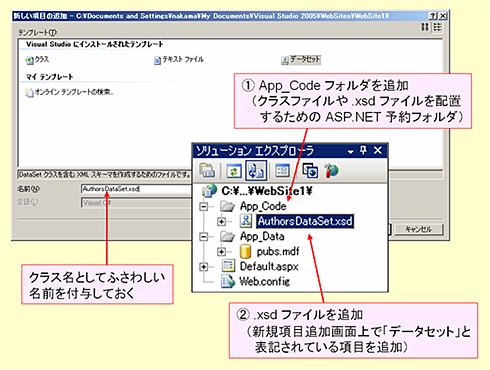Click the website root globe icon
This screenshot has width=490, height=370.
209,191
